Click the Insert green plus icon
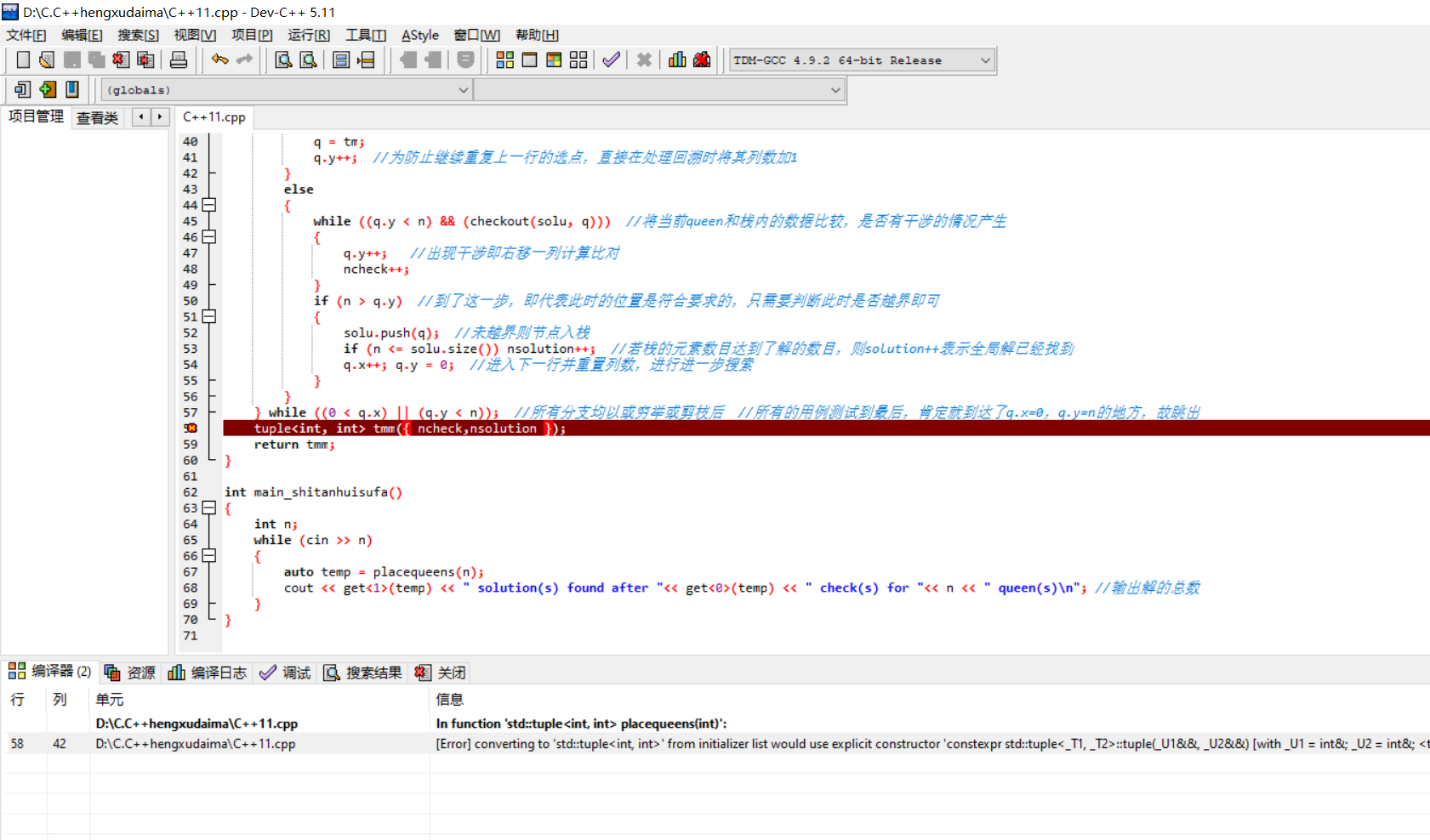The width and height of the screenshot is (1430, 840). [x=48, y=88]
